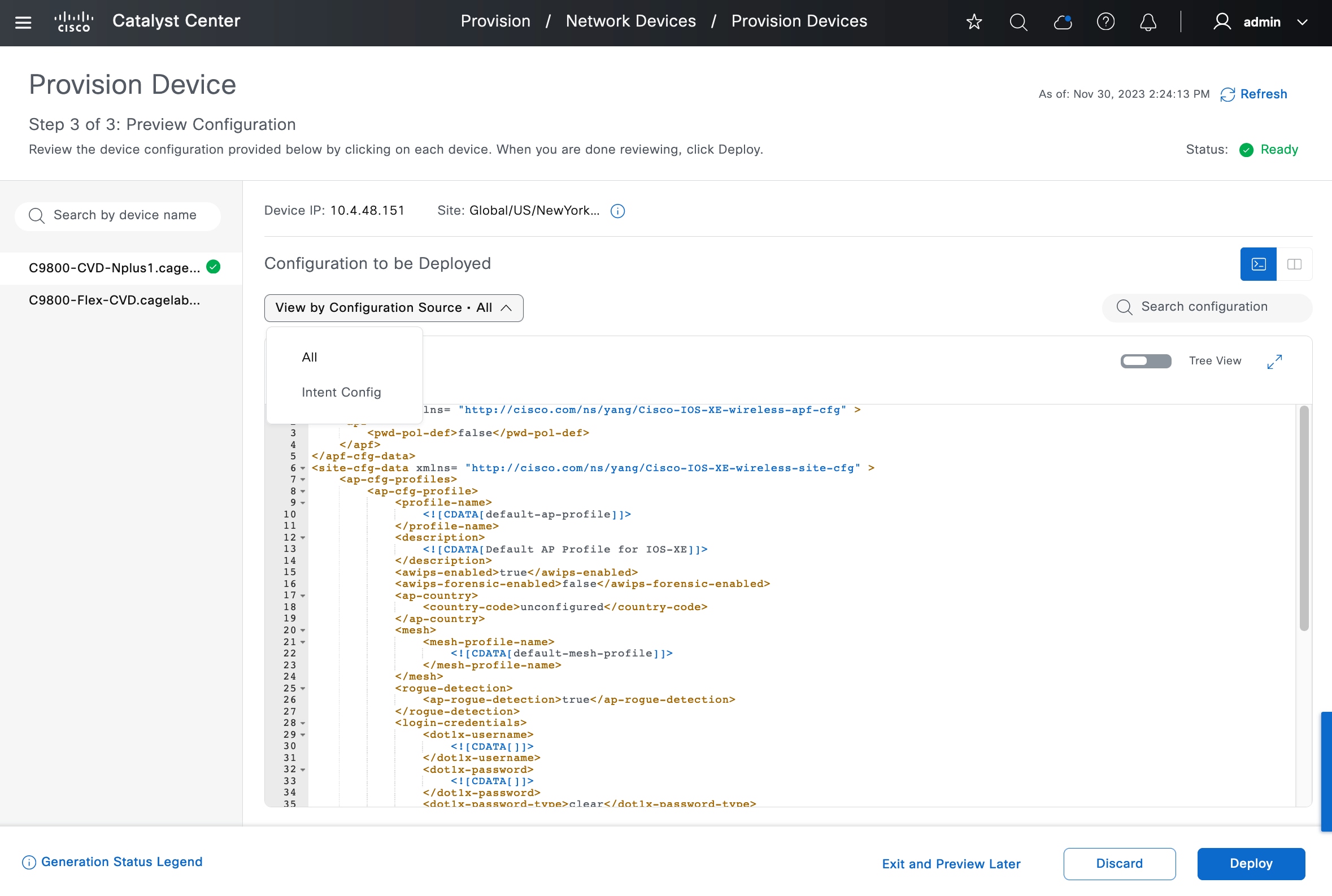The image size is (1332, 896).
Task: Click site info icon next to NewYork
Action: pyautogui.click(x=617, y=211)
